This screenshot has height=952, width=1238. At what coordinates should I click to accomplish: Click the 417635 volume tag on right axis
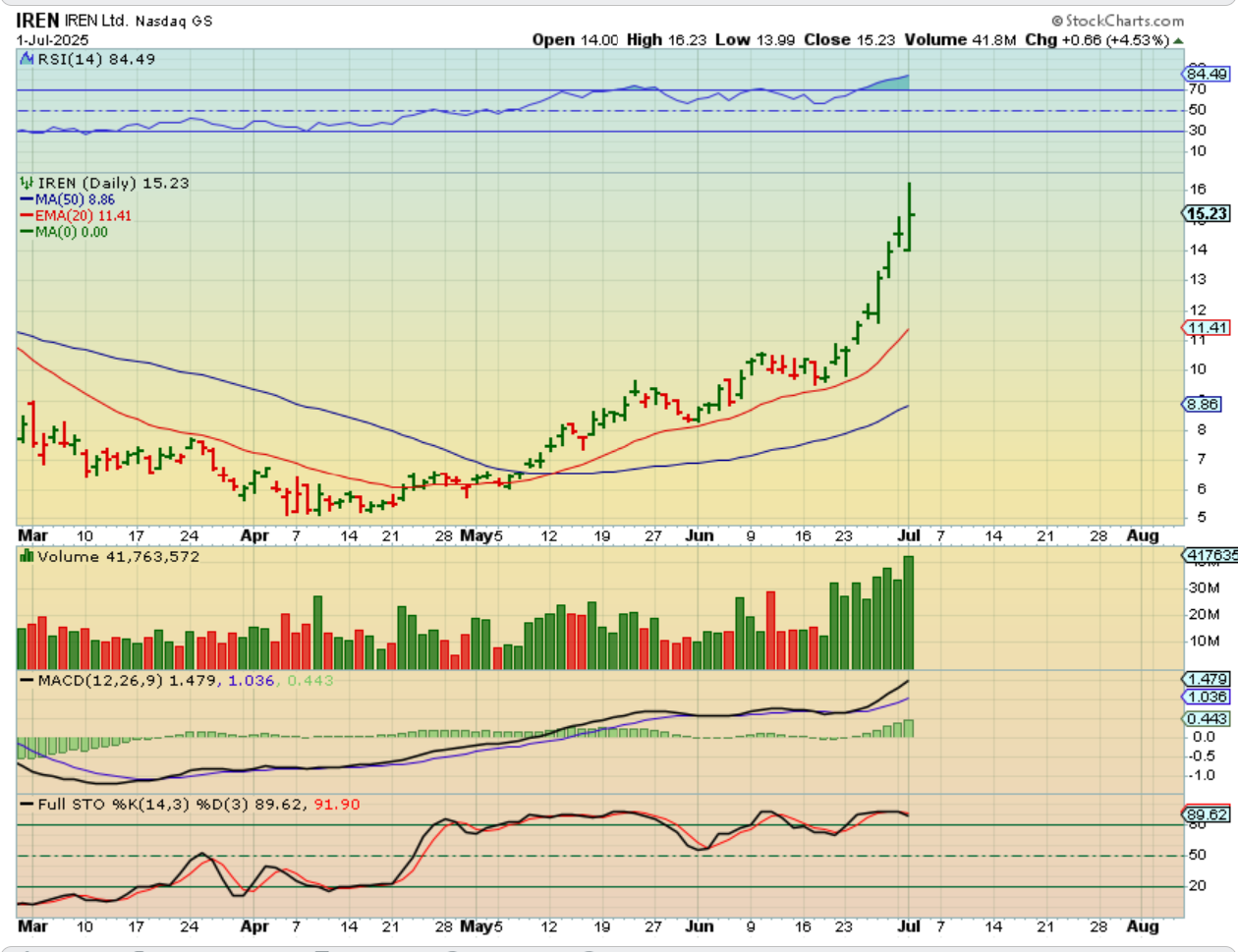tap(1210, 556)
